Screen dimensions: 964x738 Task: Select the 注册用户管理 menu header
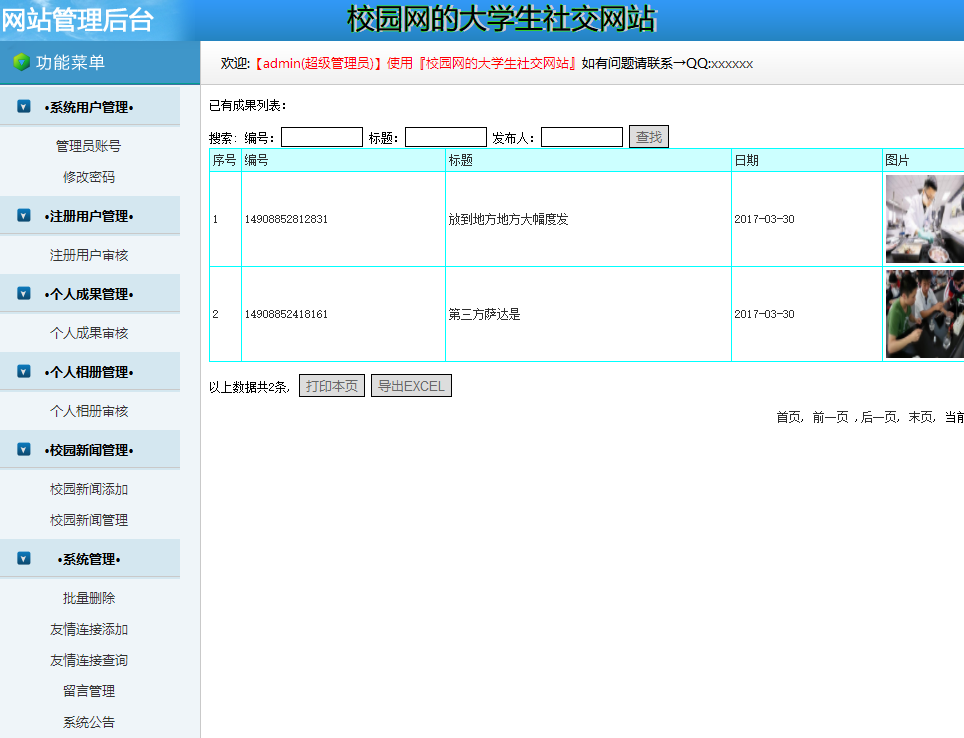[90, 216]
